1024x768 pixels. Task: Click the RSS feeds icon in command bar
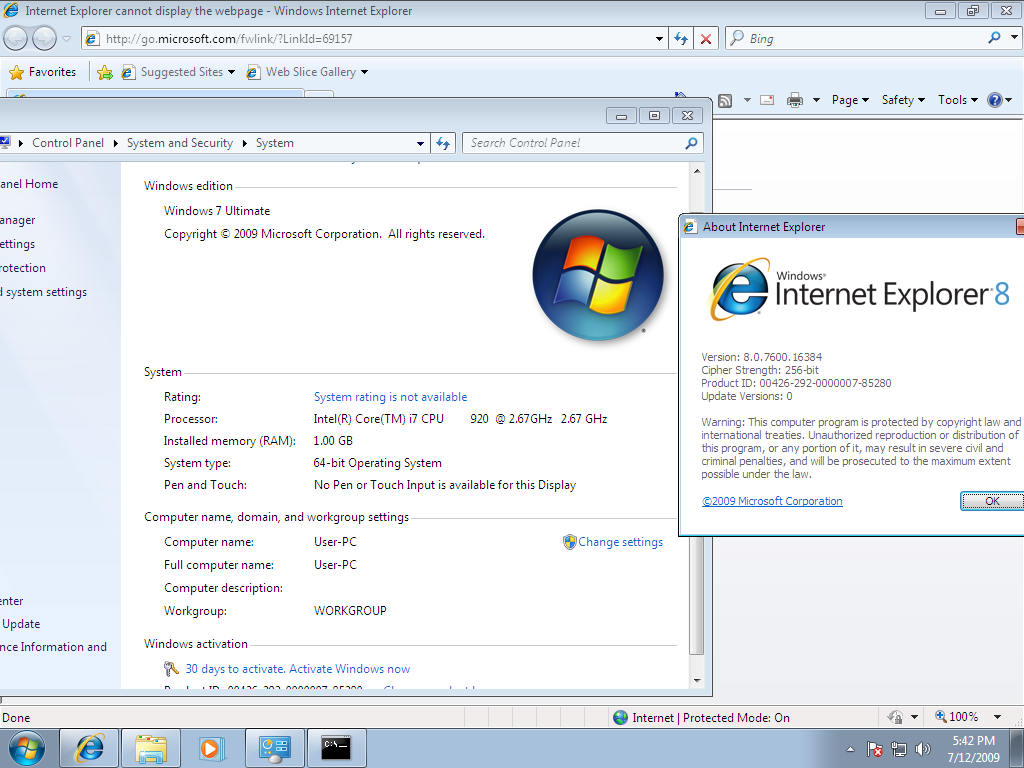click(x=725, y=100)
